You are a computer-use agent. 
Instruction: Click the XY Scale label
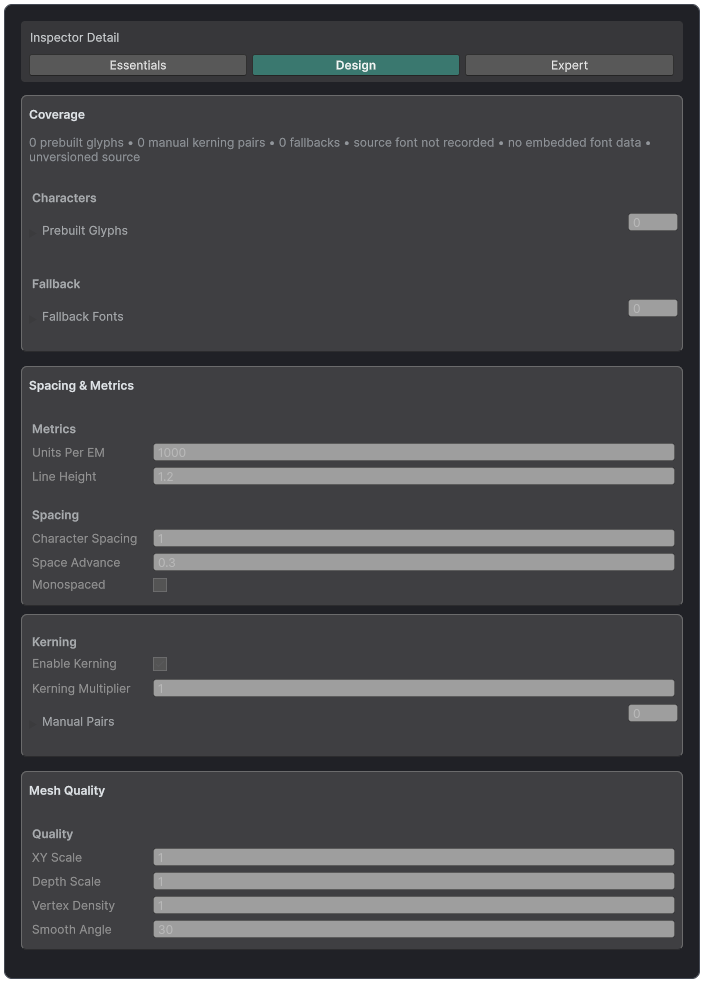click(57, 858)
